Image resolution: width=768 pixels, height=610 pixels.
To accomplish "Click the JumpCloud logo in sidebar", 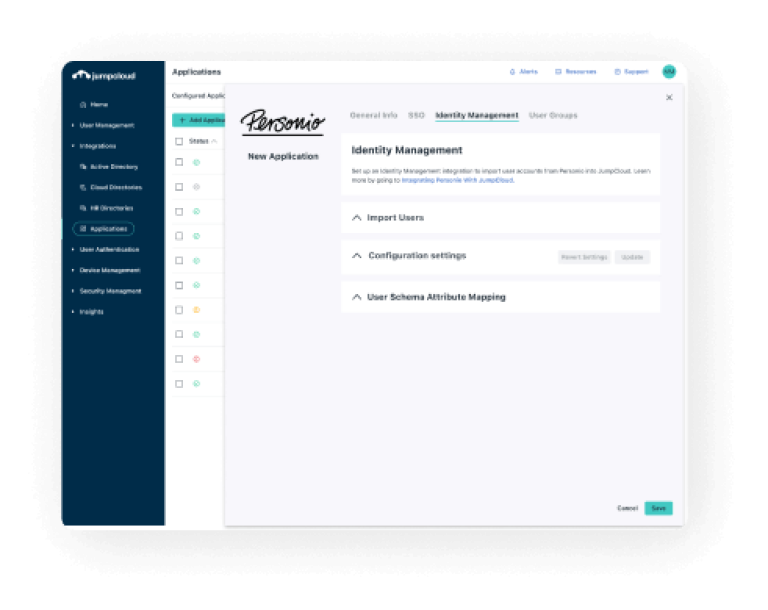I will [104, 75].
